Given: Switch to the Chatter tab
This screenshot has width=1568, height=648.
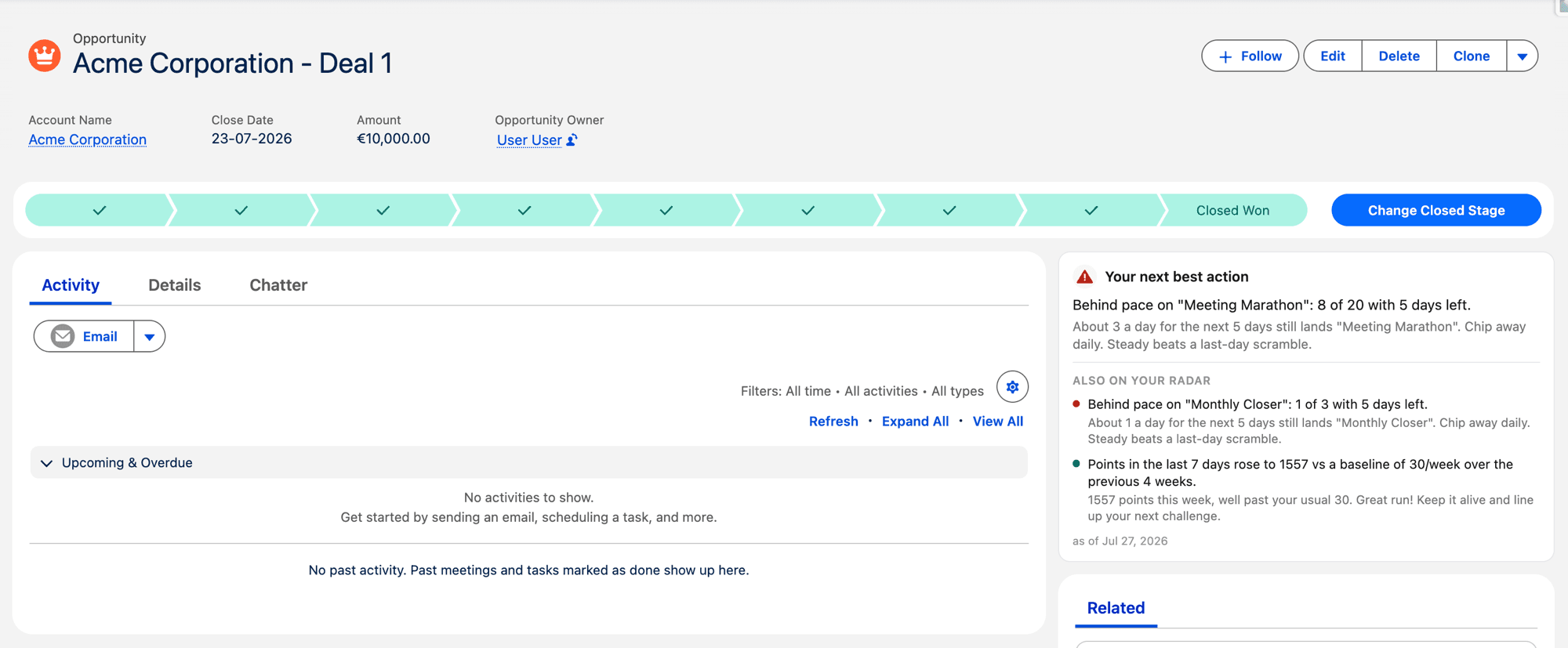Looking at the screenshot, I should click(278, 285).
